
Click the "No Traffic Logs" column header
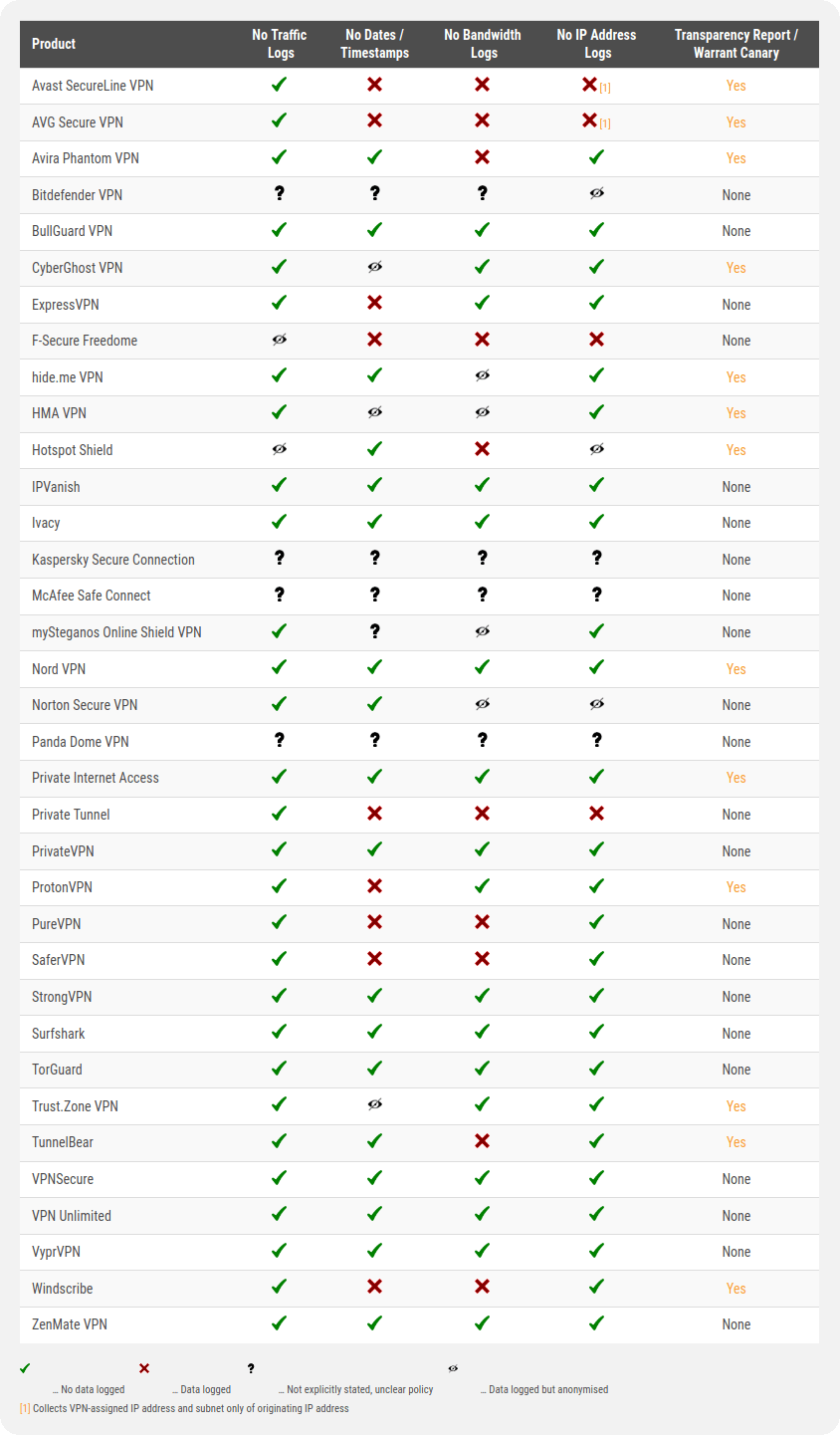tap(280, 44)
